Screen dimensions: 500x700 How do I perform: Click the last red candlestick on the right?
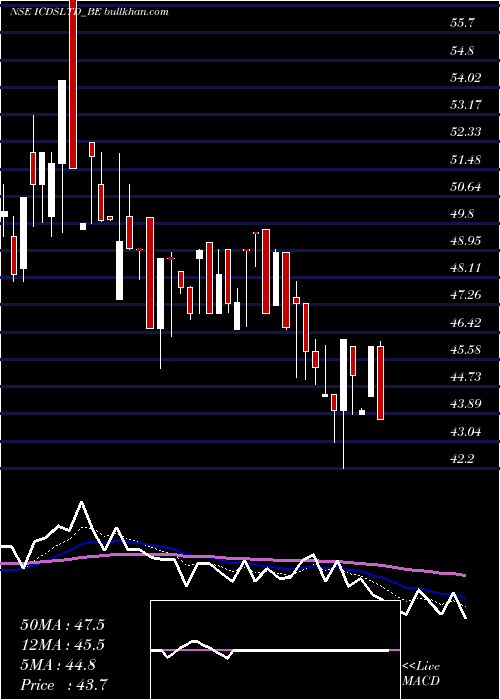pyautogui.click(x=380, y=383)
